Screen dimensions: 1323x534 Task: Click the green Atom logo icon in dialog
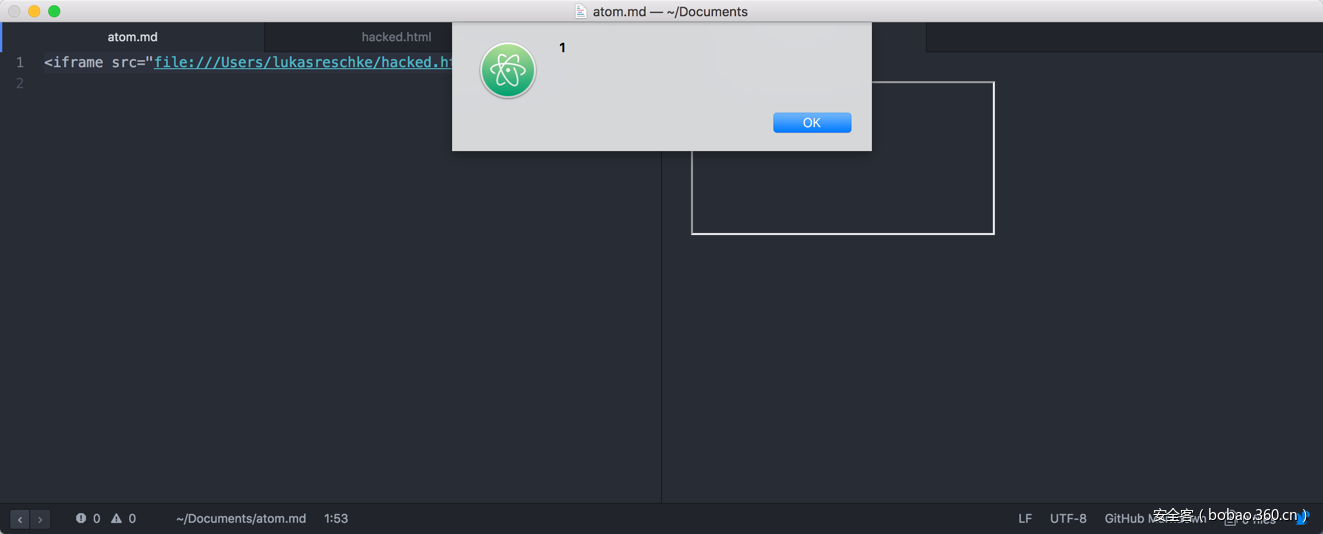tap(508, 70)
